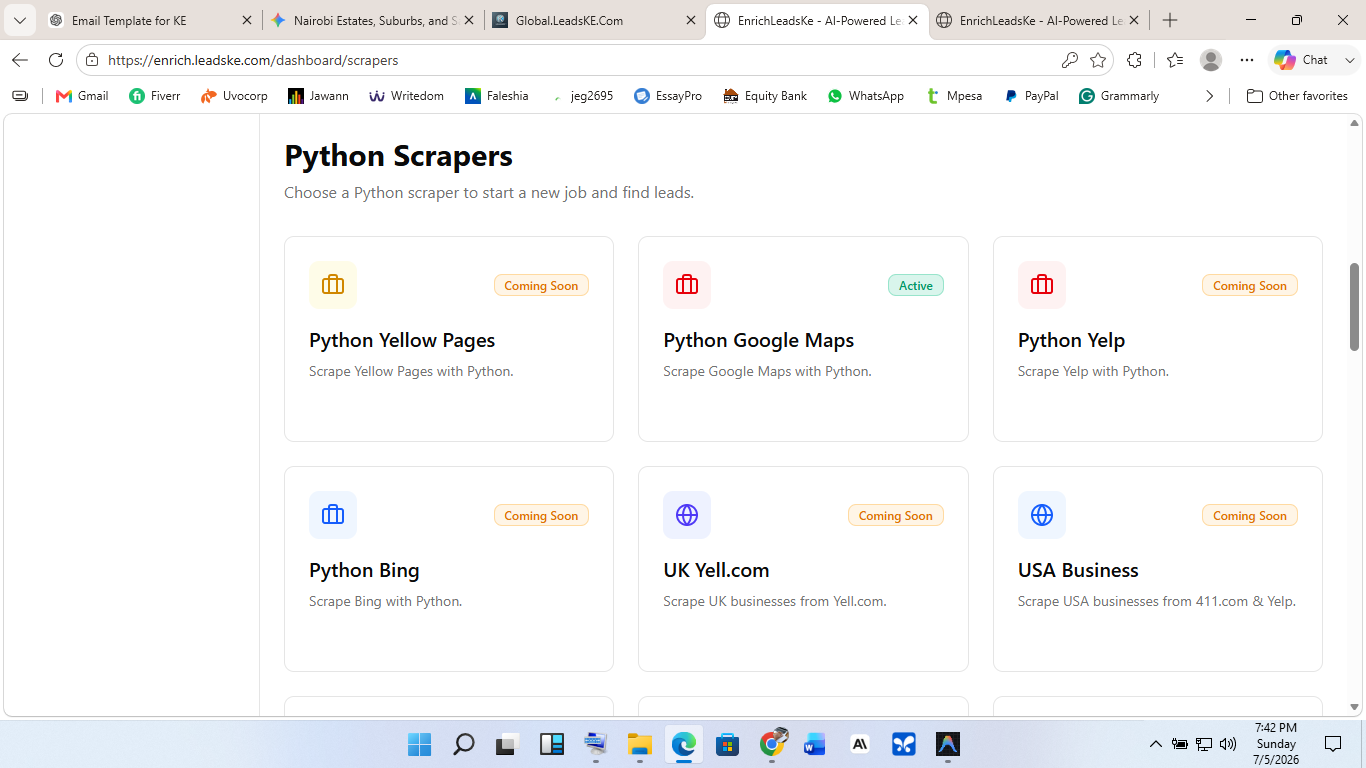Click the page vertical scrollbar thumb
Viewport: 1366px width, 768px height.
(x=1355, y=307)
